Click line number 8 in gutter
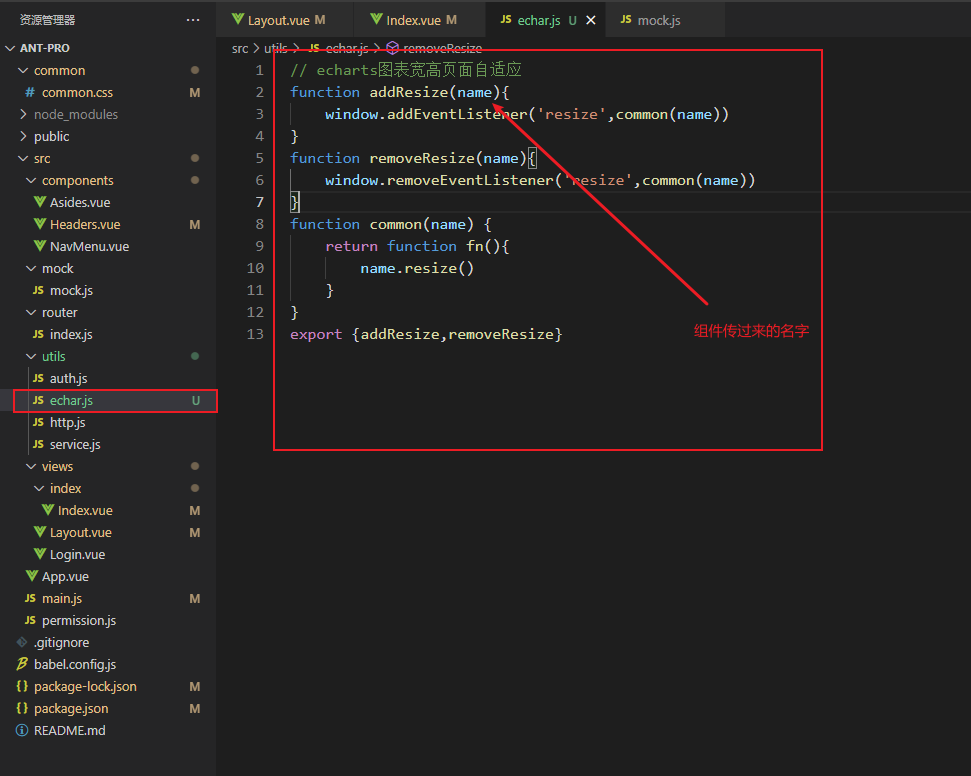 pyautogui.click(x=259, y=224)
